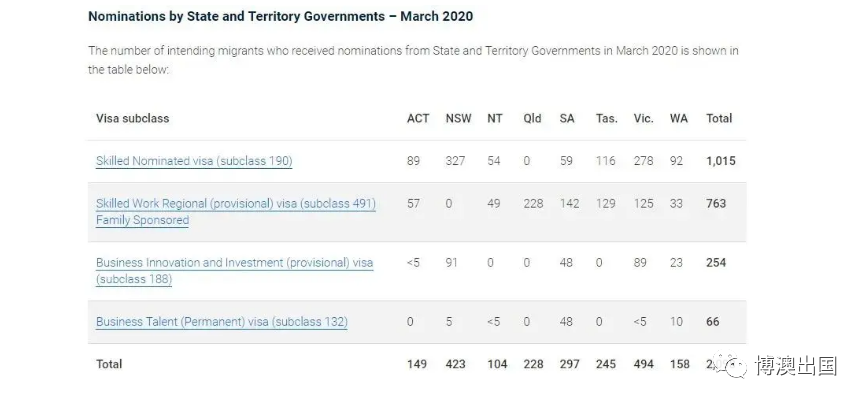Click the 1,015 total for subclass 190
The height and width of the screenshot is (395, 851).
tap(721, 161)
